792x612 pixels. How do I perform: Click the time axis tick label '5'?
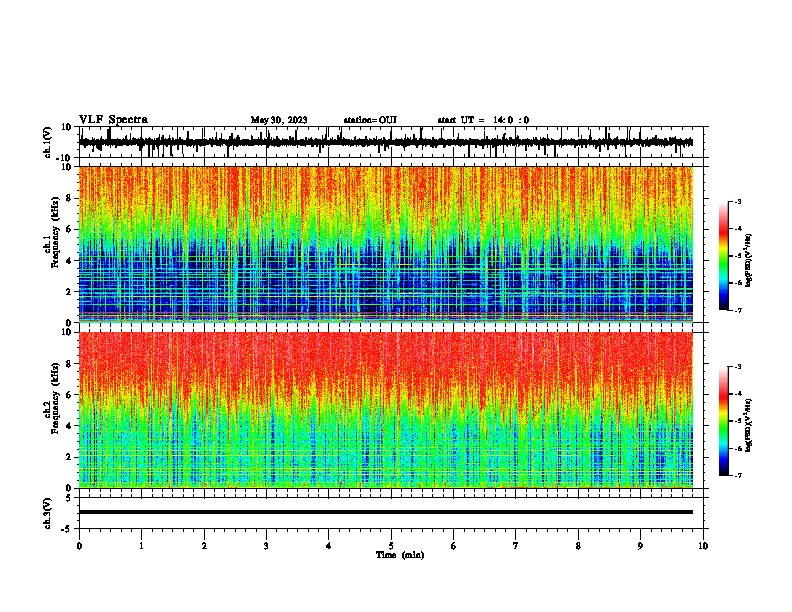coord(391,546)
